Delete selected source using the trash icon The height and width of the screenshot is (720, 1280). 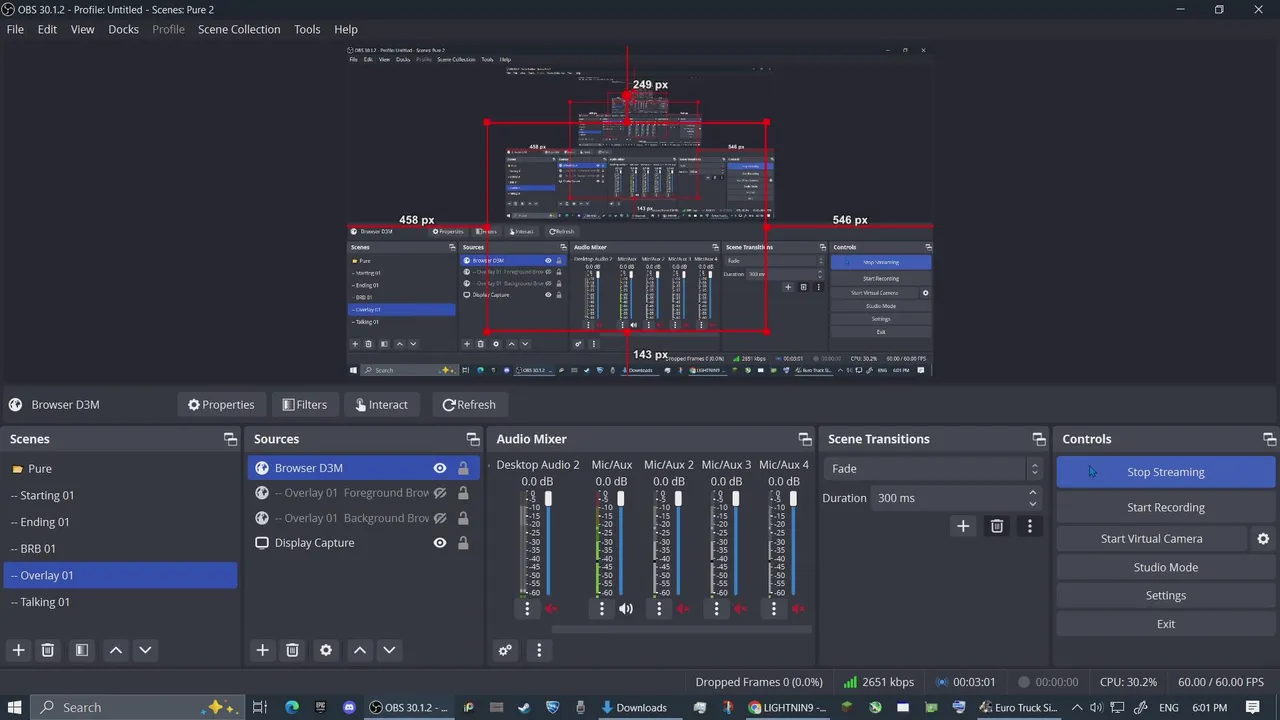tap(292, 650)
